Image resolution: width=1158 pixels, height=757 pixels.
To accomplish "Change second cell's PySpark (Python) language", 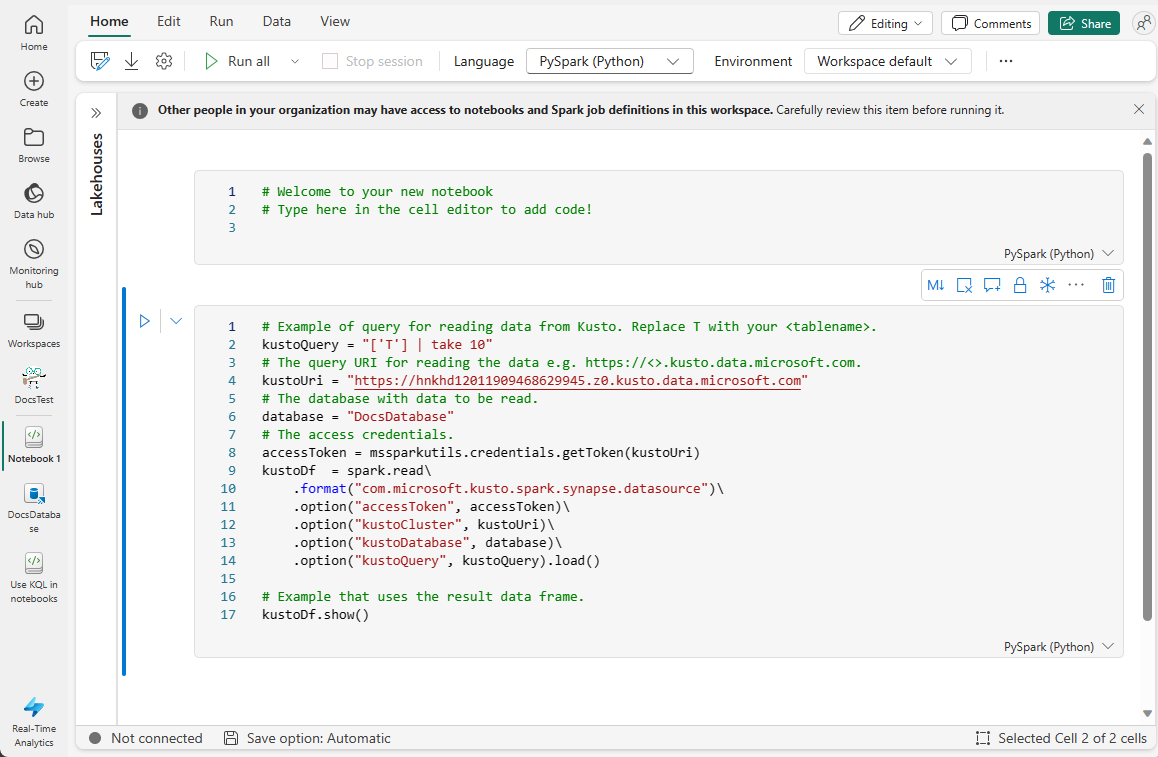I will point(1058,647).
